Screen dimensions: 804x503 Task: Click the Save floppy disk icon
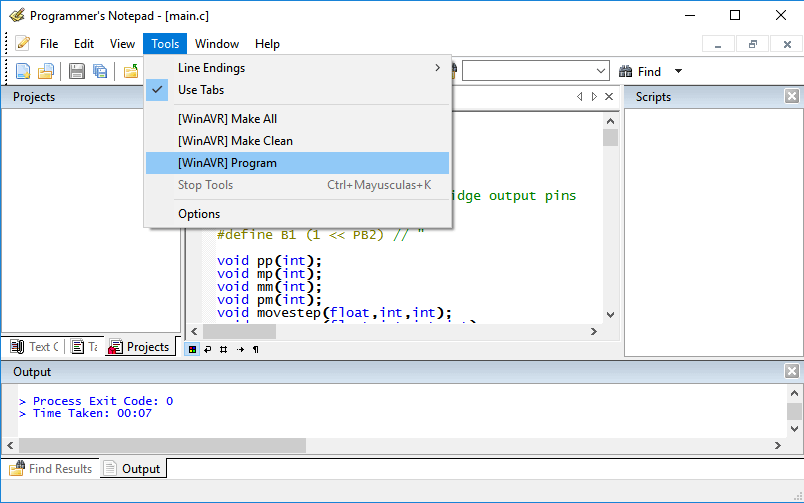pos(76,71)
